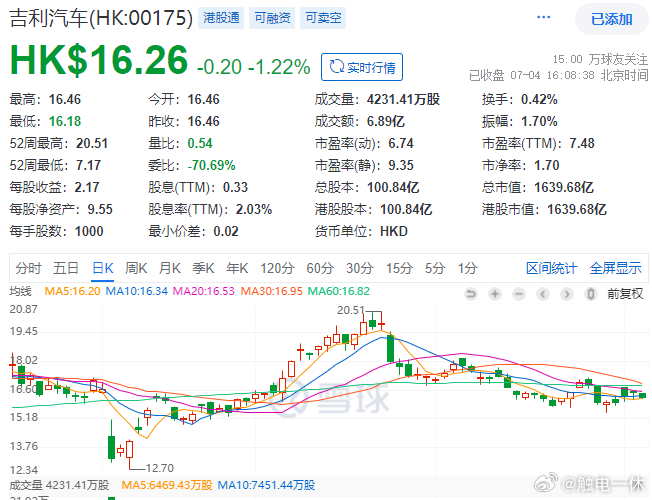Click the 市盈率(TTM): 7.48 entry
The width and height of the screenshot is (652, 500).
(x=538, y=144)
